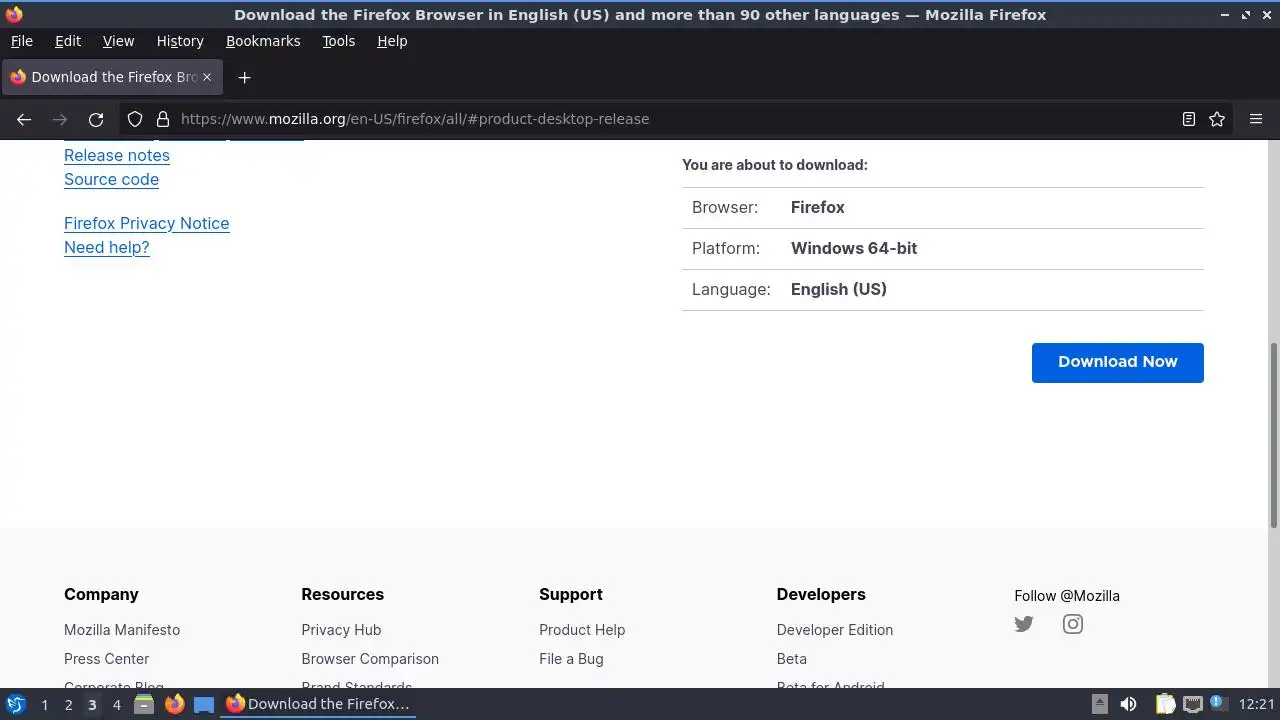Viewport: 1280px width, 720px height.
Task: Toggle reader view in the address bar
Action: [x=1188, y=119]
